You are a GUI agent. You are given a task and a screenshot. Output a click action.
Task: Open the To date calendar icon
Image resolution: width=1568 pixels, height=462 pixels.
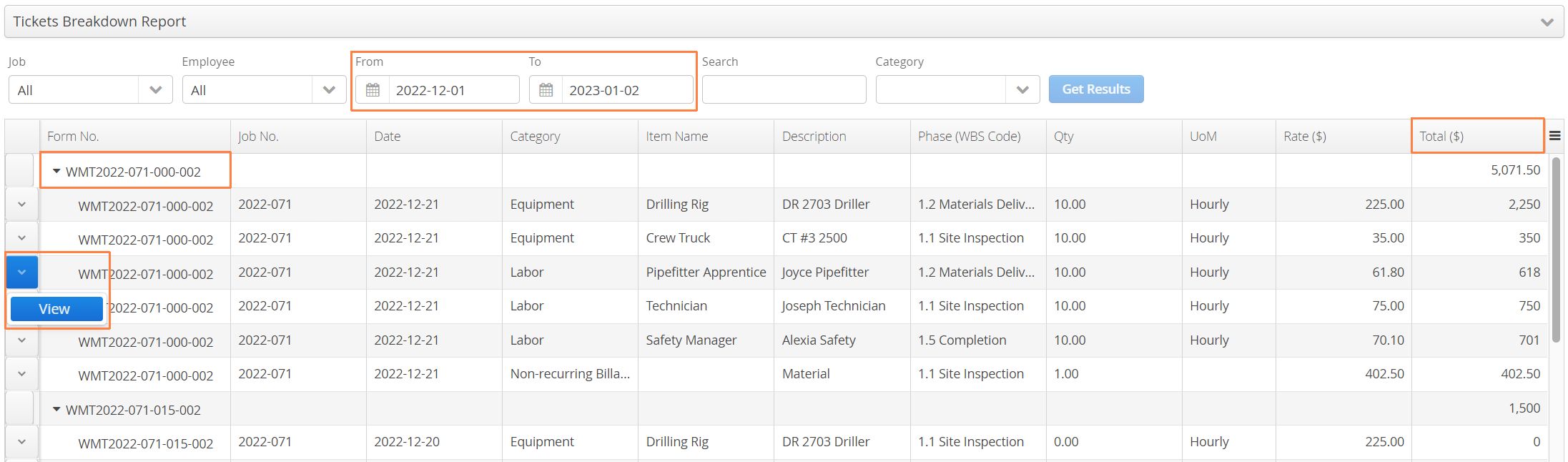pyautogui.click(x=546, y=90)
